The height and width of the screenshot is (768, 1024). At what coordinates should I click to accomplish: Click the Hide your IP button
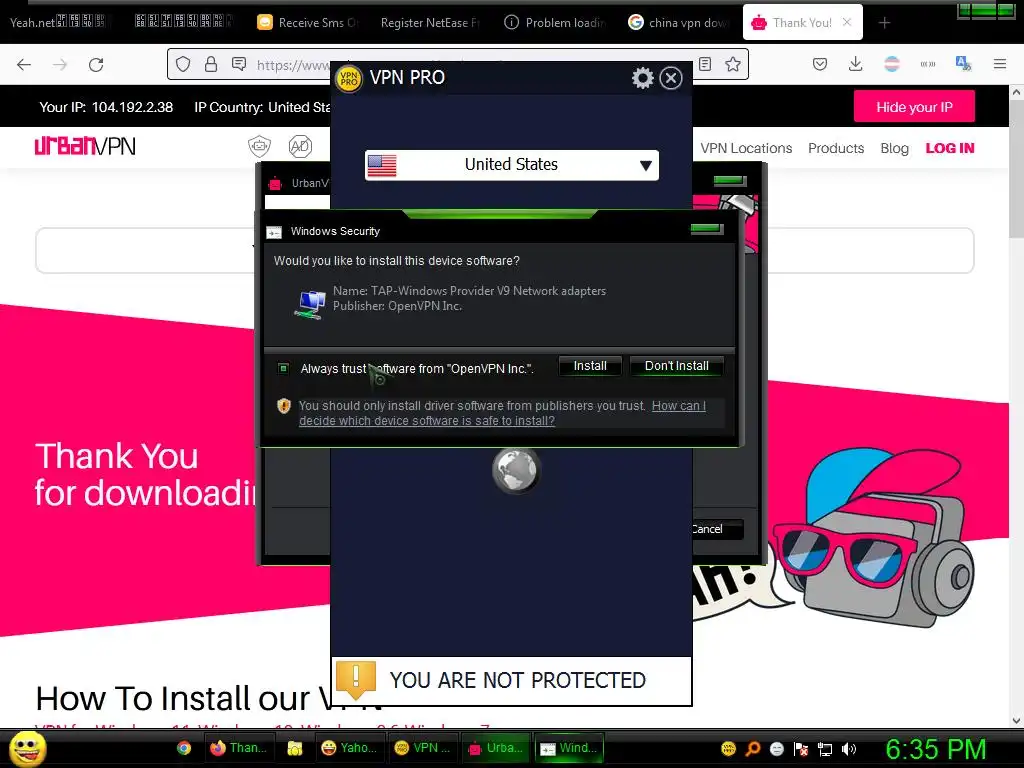[914, 107]
